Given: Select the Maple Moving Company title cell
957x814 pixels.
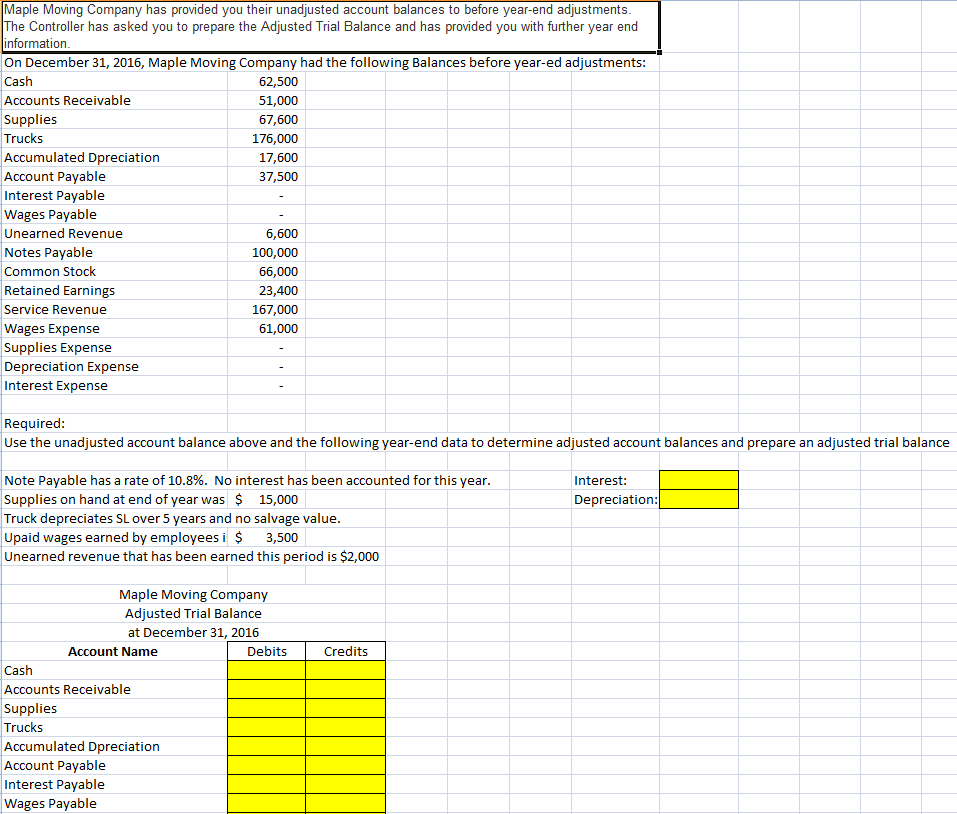Looking at the screenshot, I should tap(193, 594).
